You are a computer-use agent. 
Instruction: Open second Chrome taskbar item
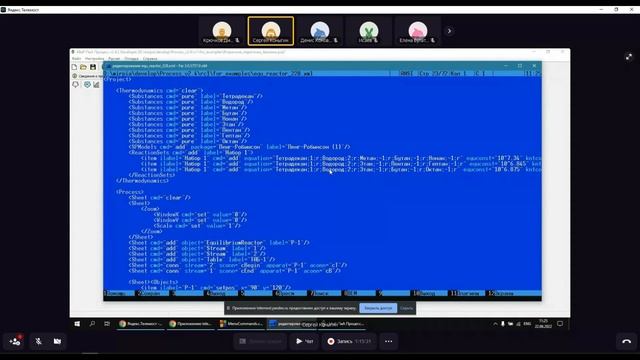coord(191,324)
